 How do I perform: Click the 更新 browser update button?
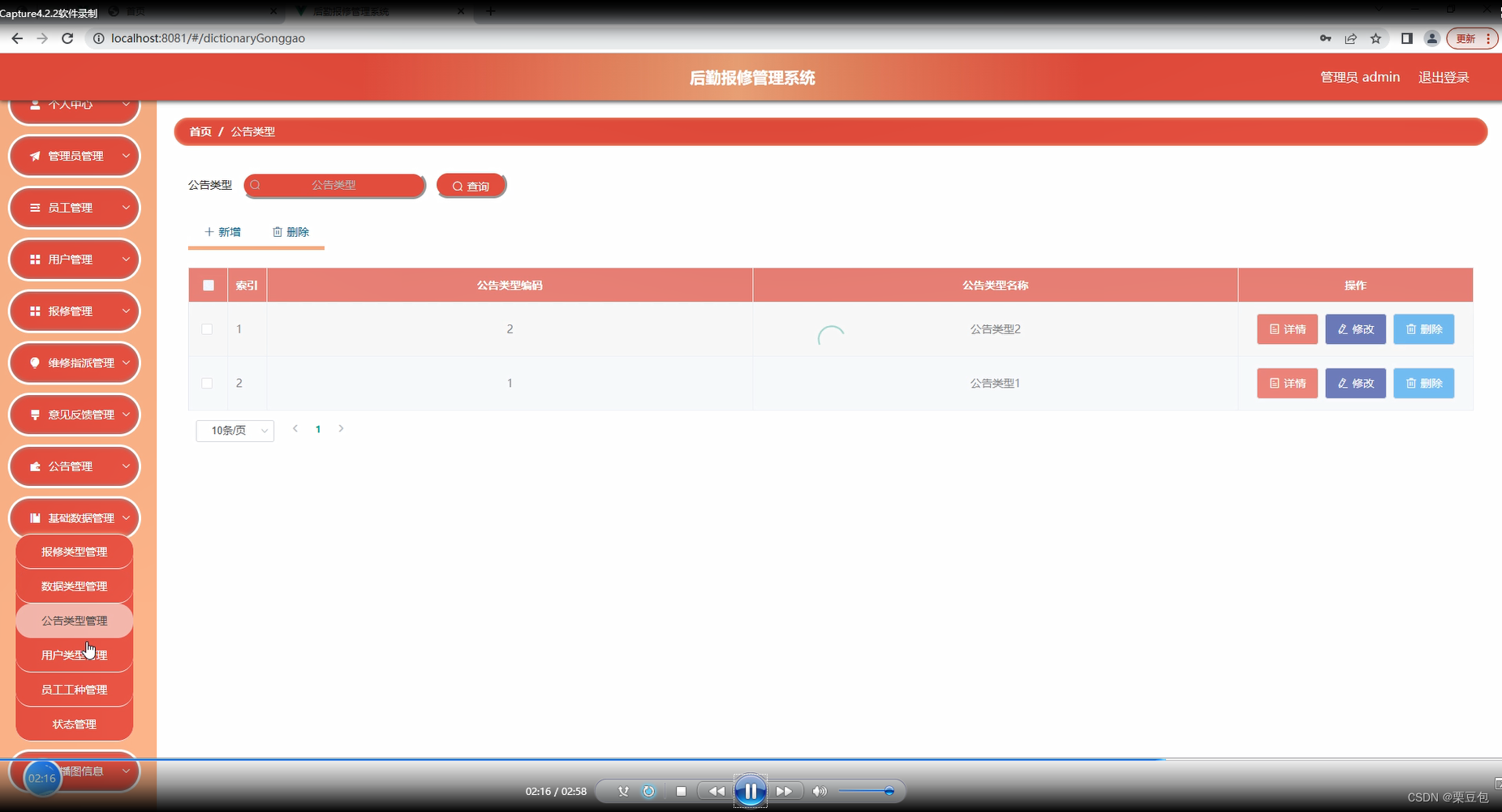click(x=1471, y=38)
